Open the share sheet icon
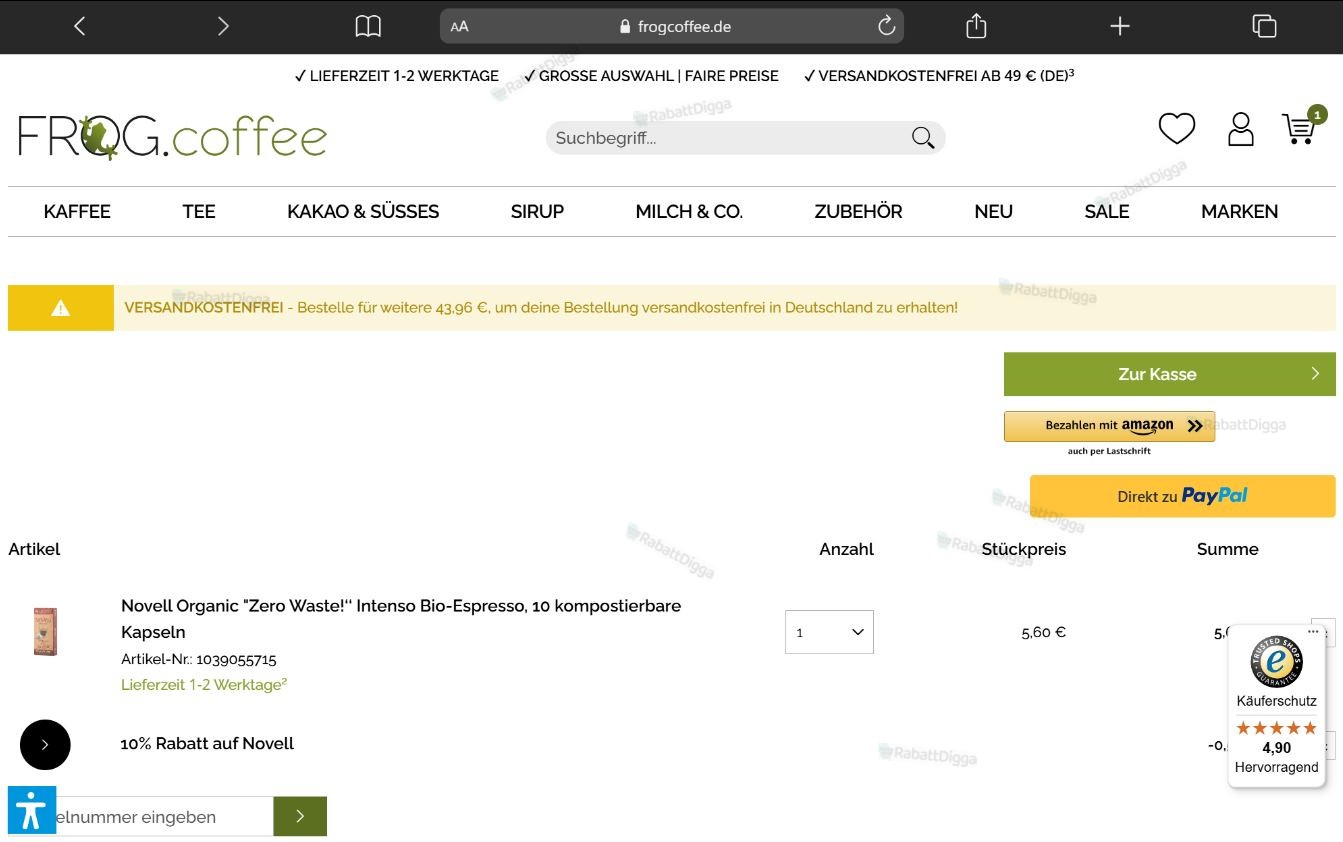 (976, 27)
